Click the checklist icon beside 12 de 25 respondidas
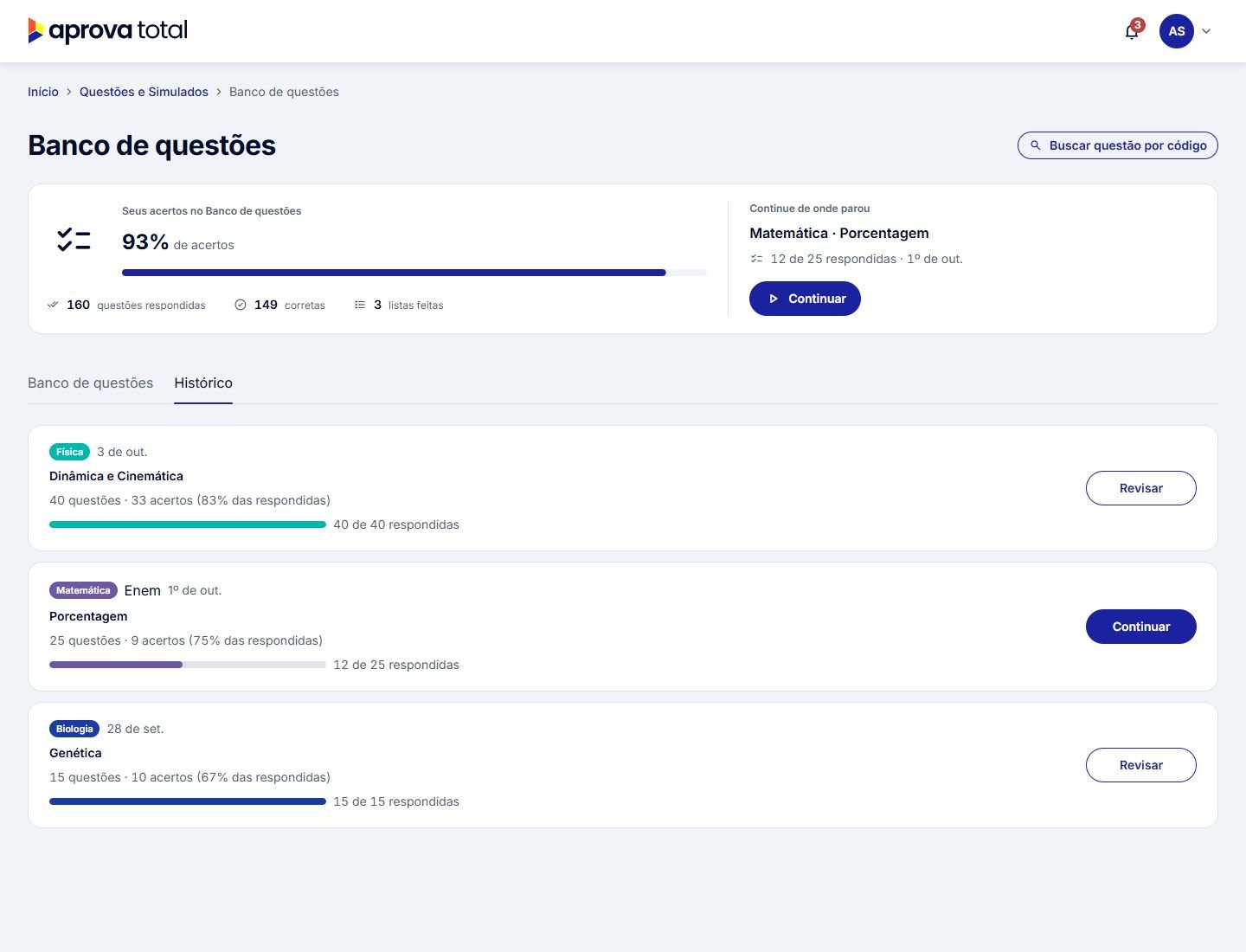Screen dimensions: 1246x952 [x=757, y=259]
